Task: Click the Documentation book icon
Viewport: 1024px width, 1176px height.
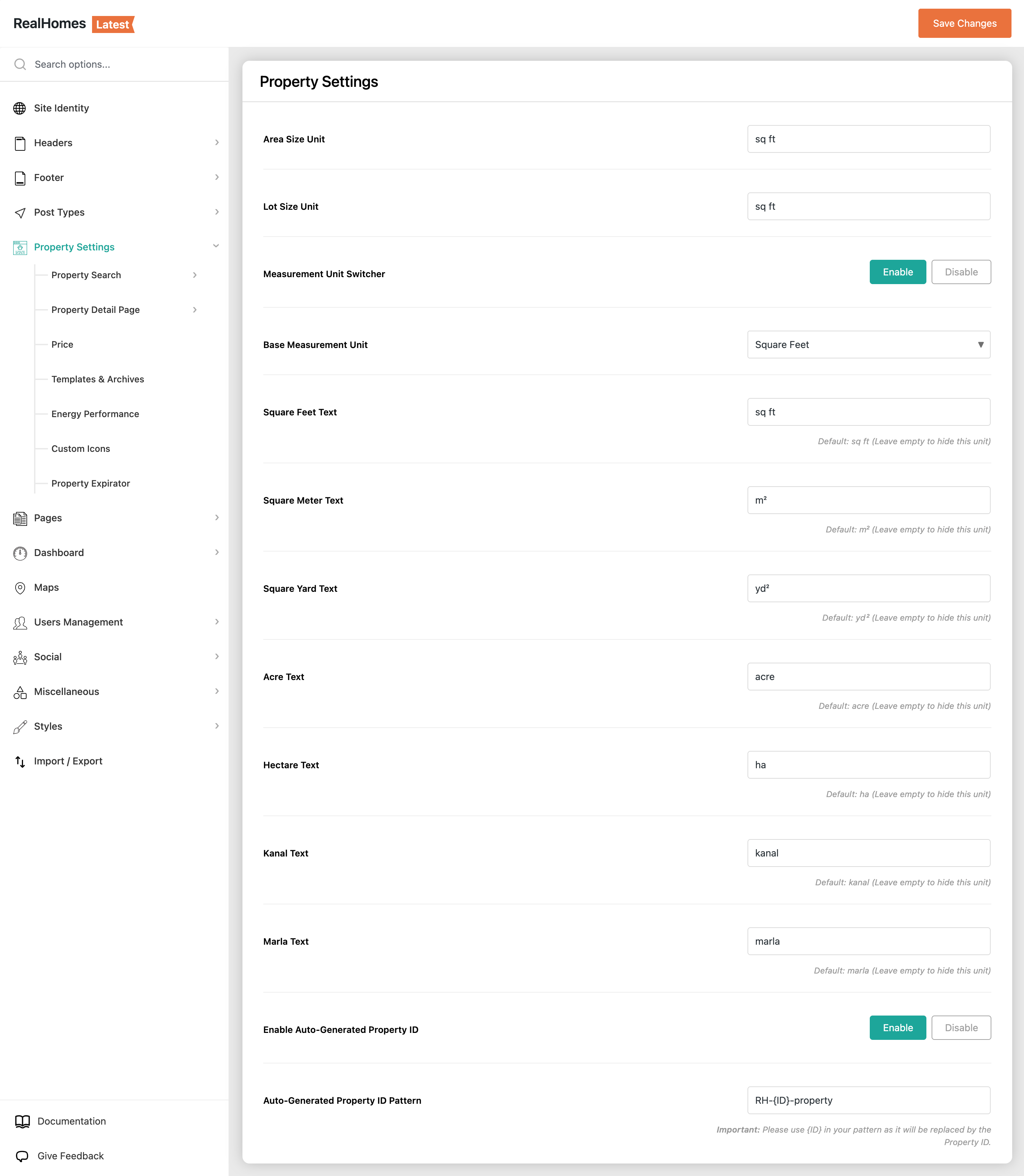Action: tap(22, 1121)
